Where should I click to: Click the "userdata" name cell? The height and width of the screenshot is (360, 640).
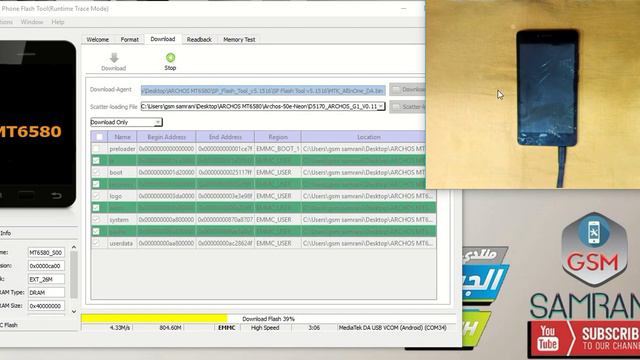coord(121,243)
